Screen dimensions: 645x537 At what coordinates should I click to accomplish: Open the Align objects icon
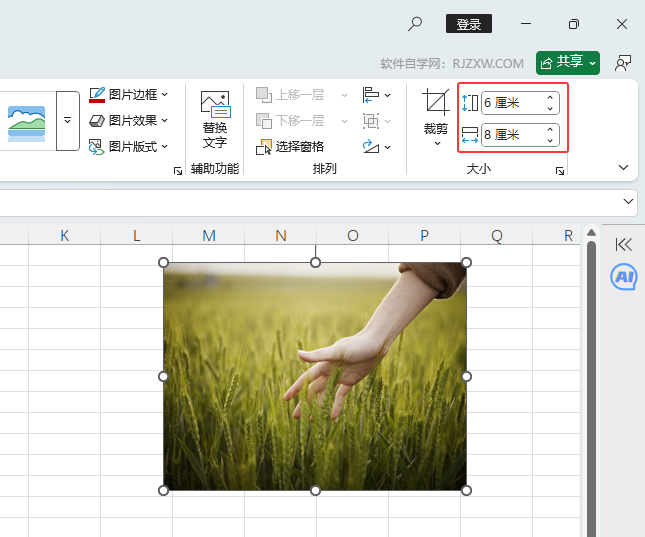point(376,95)
